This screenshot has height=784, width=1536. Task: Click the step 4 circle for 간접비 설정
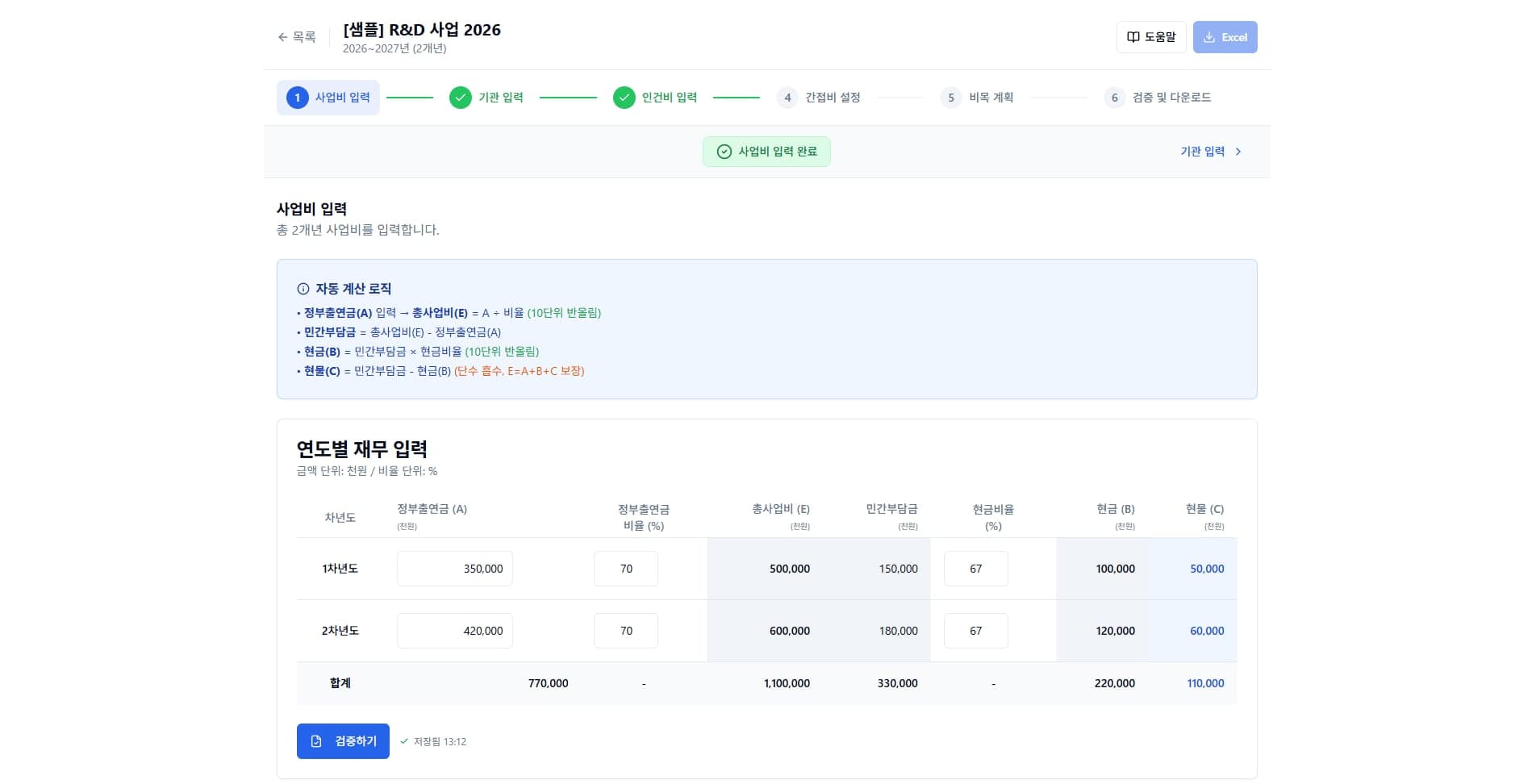787,98
